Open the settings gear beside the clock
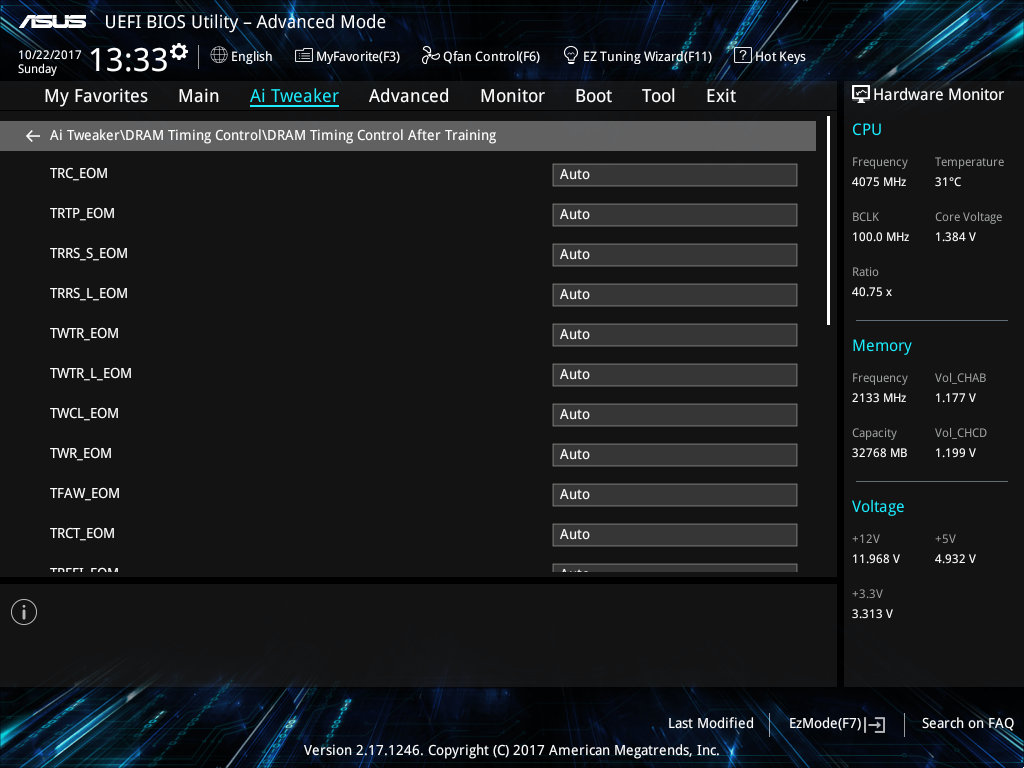 pos(178,52)
